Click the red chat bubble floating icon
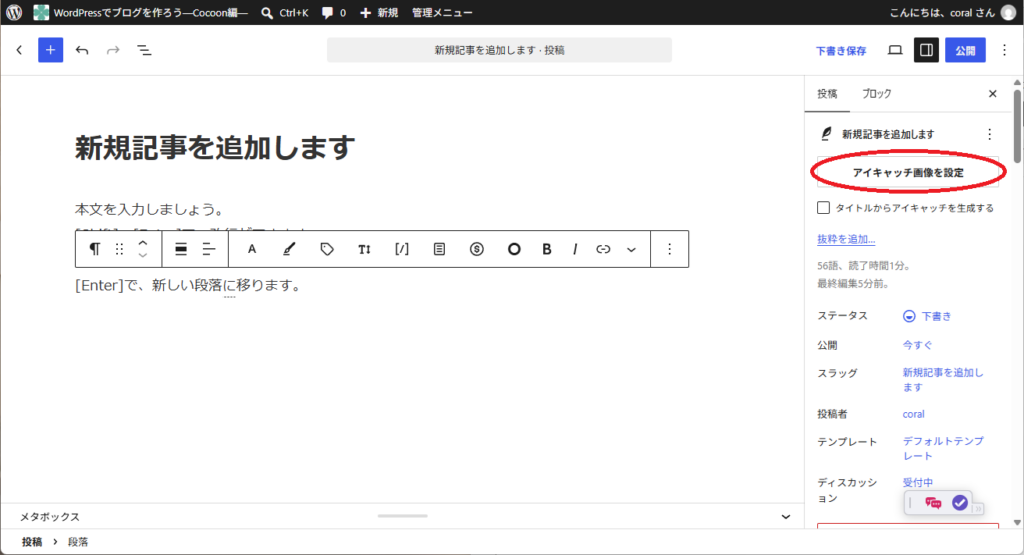Image resolution: width=1024 pixels, height=555 pixels. (933, 503)
